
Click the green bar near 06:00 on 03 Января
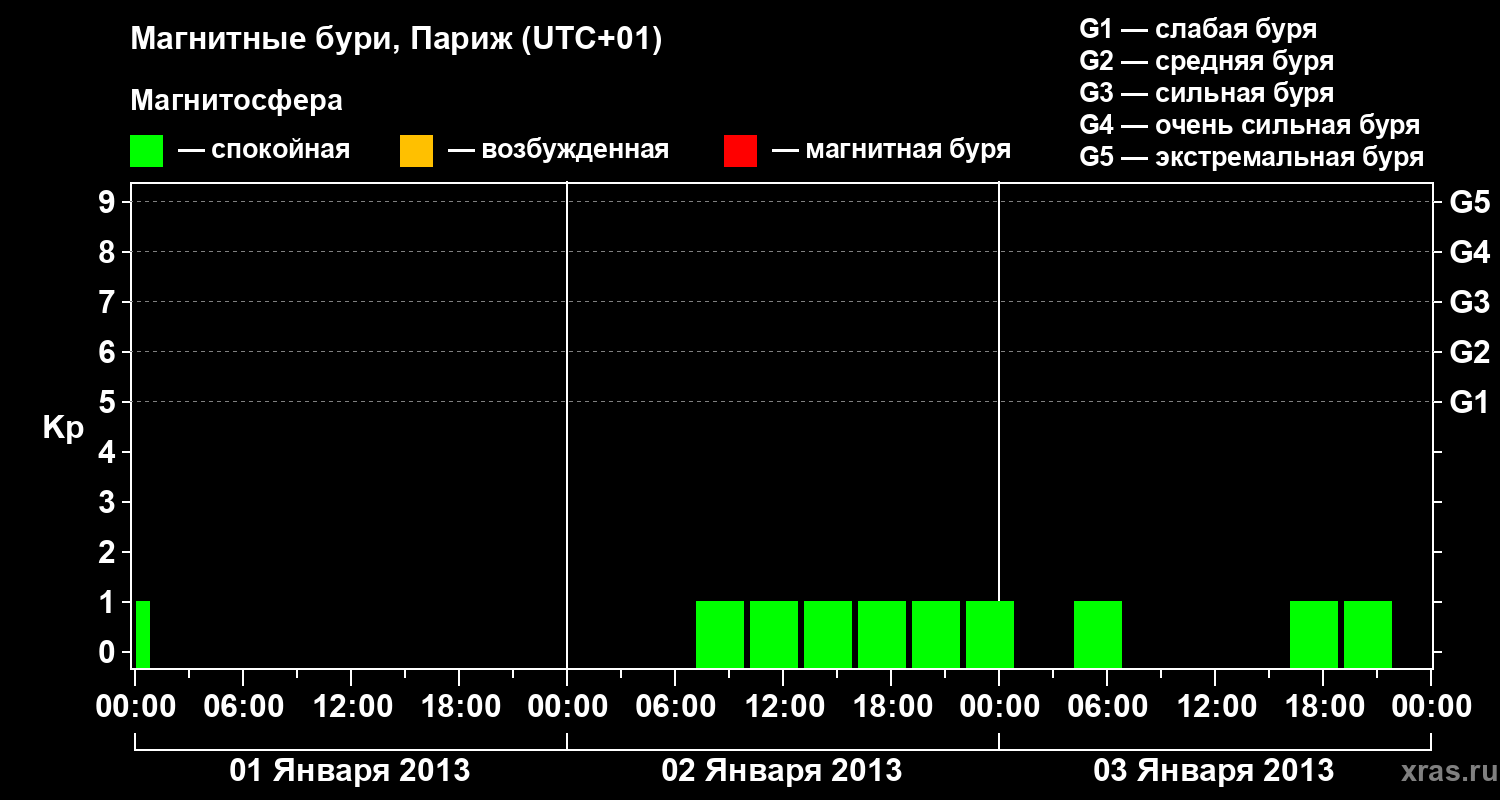(x=1098, y=634)
